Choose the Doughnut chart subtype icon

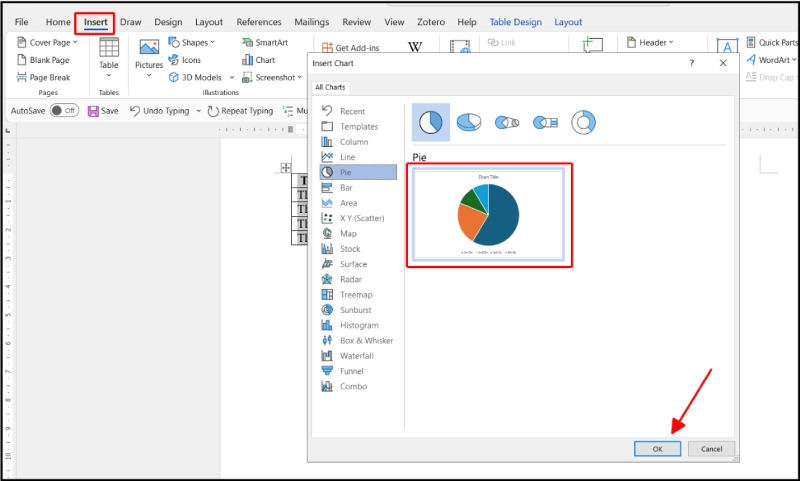[x=583, y=122]
